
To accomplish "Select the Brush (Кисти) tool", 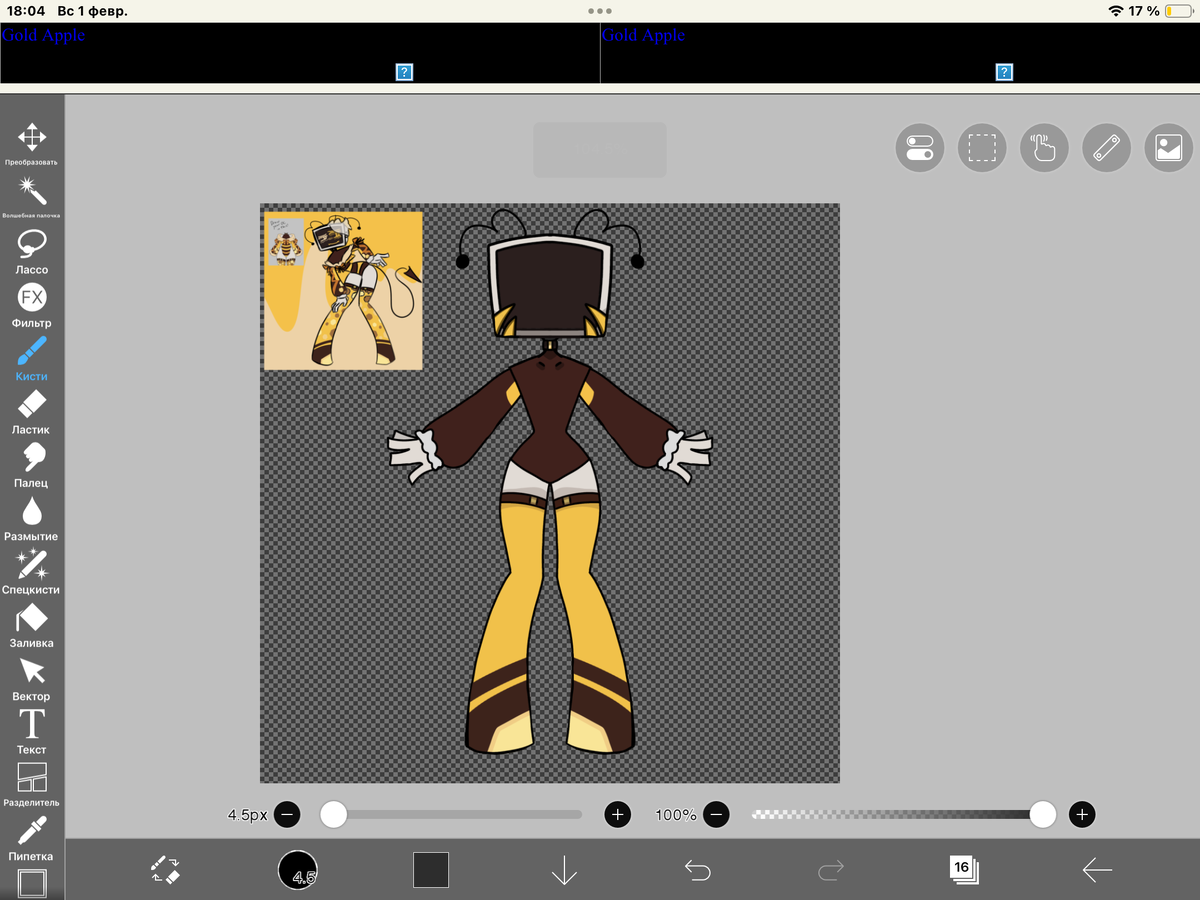I will point(32,358).
